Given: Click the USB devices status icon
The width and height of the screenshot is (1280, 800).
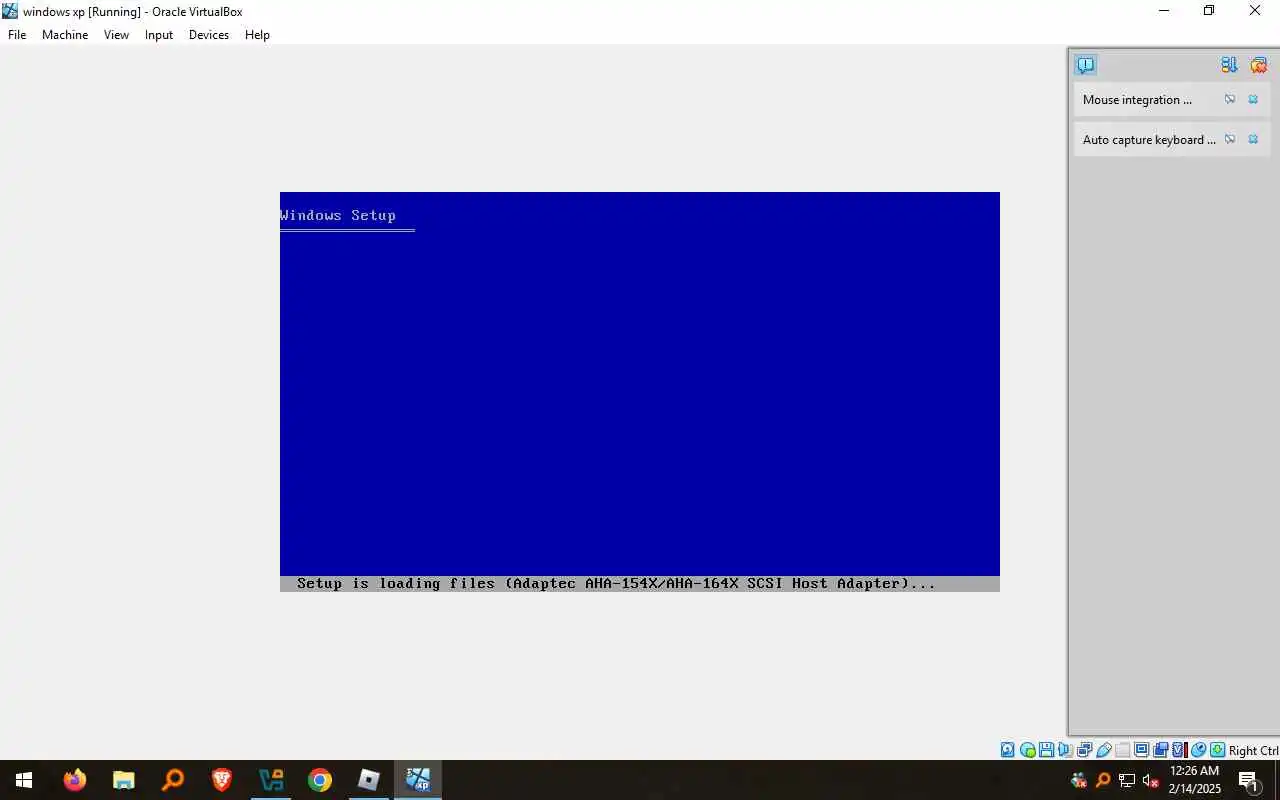Looking at the screenshot, I should tap(1104, 750).
